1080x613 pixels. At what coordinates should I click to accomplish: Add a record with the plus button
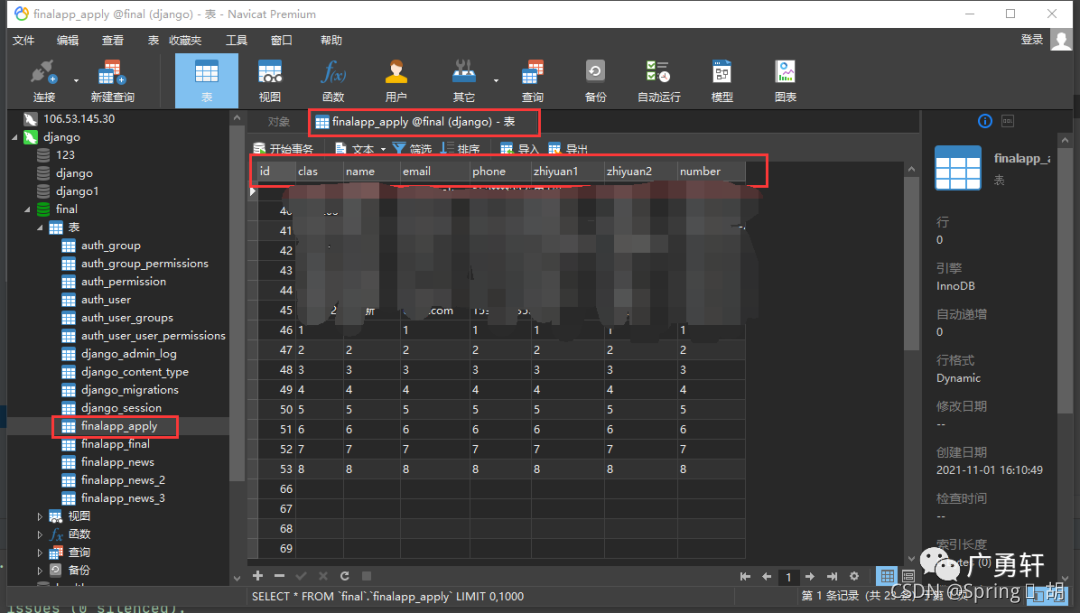[x=258, y=576]
